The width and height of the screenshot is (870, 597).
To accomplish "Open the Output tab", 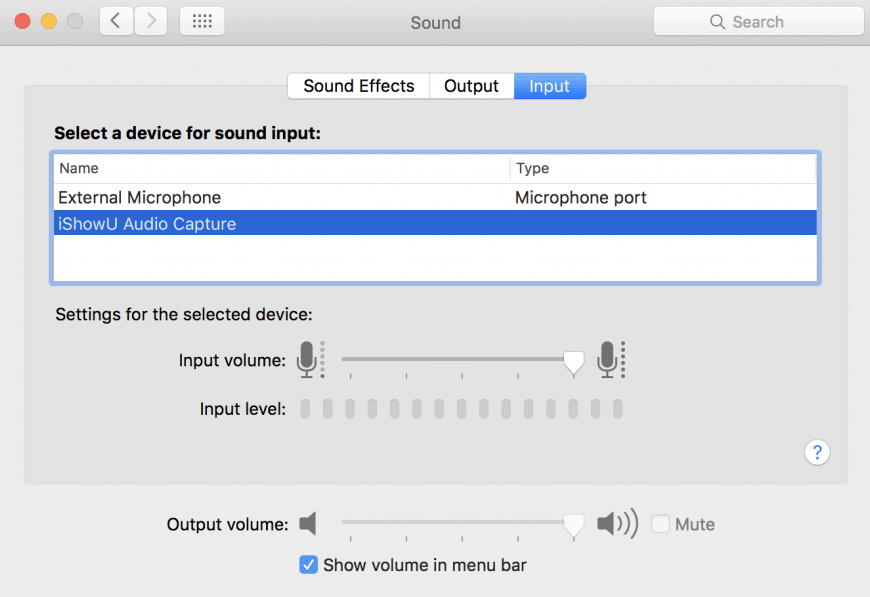I will (471, 86).
